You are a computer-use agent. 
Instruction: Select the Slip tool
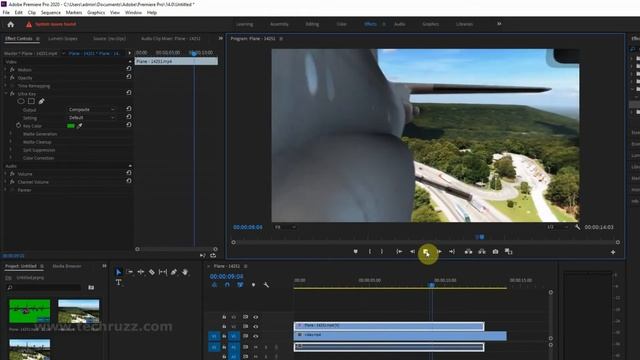click(x=163, y=272)
